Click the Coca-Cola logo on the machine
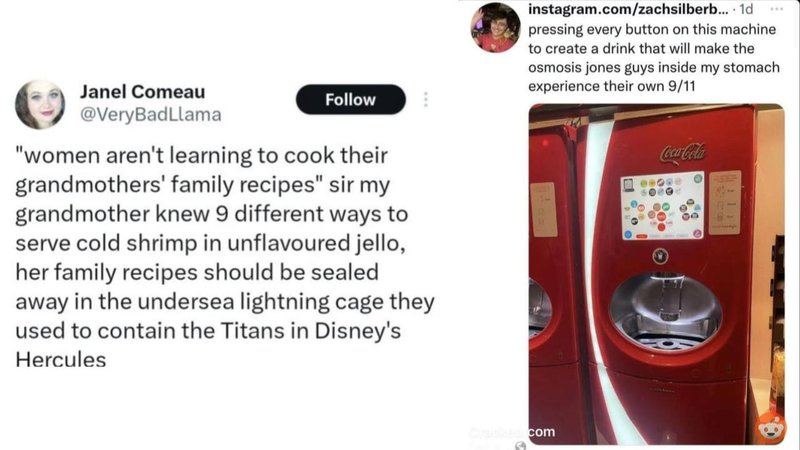800x450 pixels. [x=683, y=152]
